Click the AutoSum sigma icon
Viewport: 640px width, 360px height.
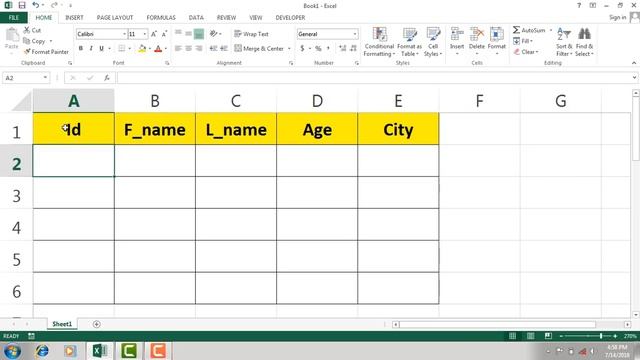(516, 30)
